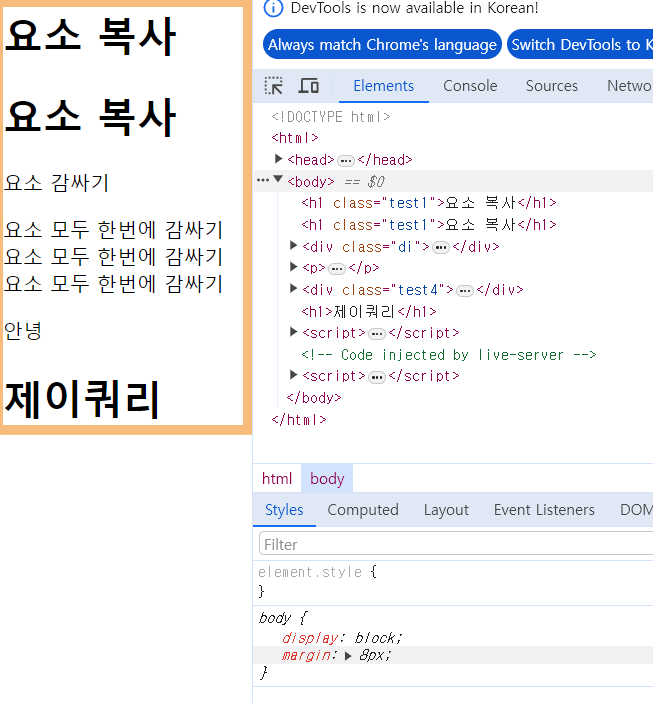Click first 요소 모두 한번에 감싸기 line
This screenshot has height=703, width=653.
(x=113, y=230)
